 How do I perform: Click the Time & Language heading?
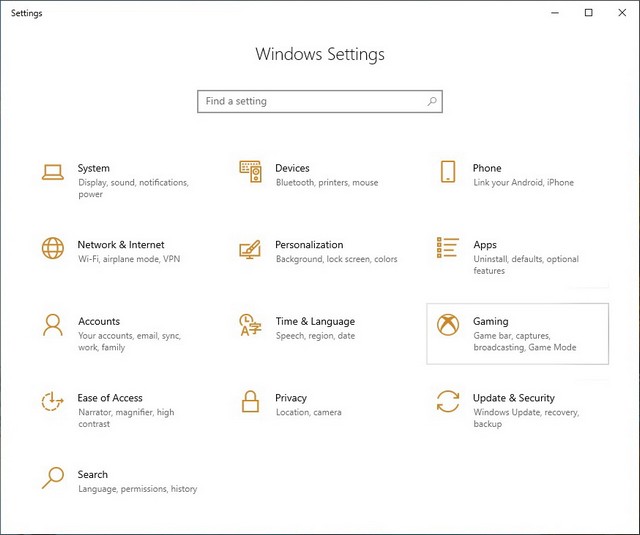point(315,321)
